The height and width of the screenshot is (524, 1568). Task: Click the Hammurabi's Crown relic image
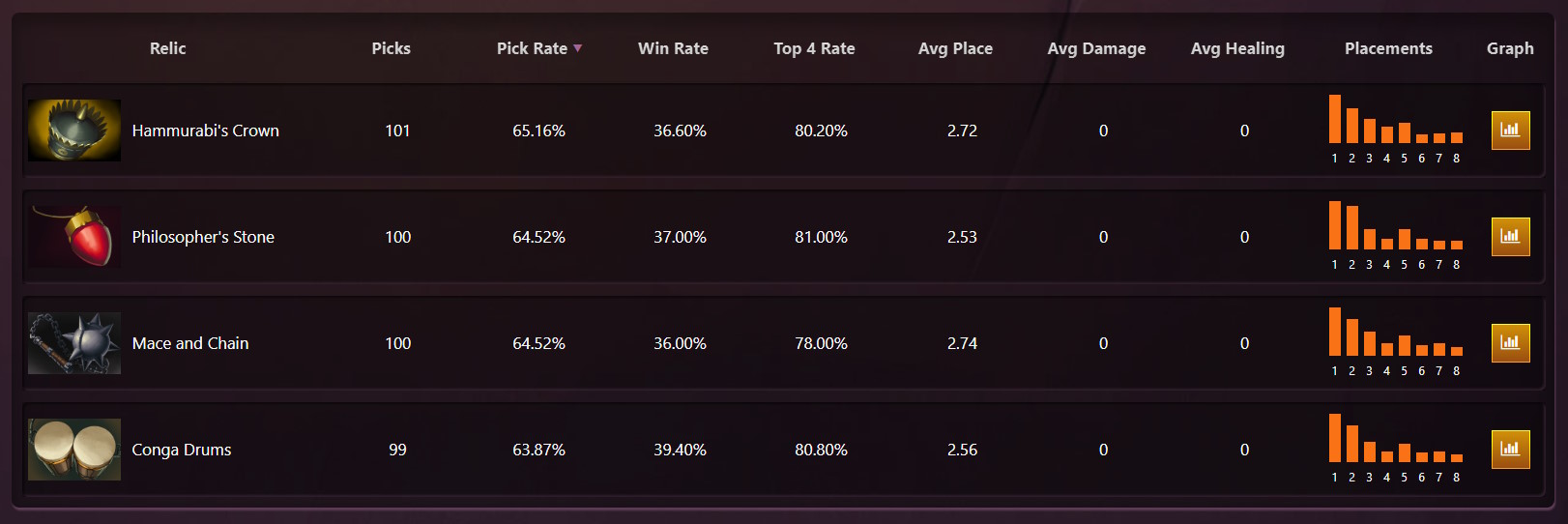click(74, 131)
